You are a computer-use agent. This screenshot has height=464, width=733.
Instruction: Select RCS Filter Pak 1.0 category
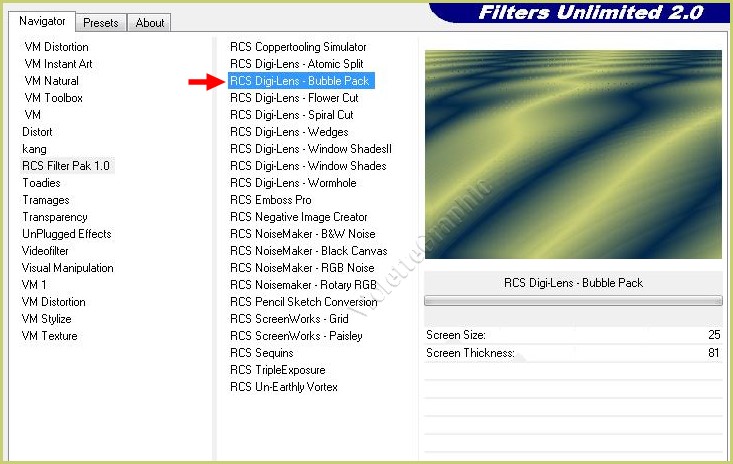[66, 166]
